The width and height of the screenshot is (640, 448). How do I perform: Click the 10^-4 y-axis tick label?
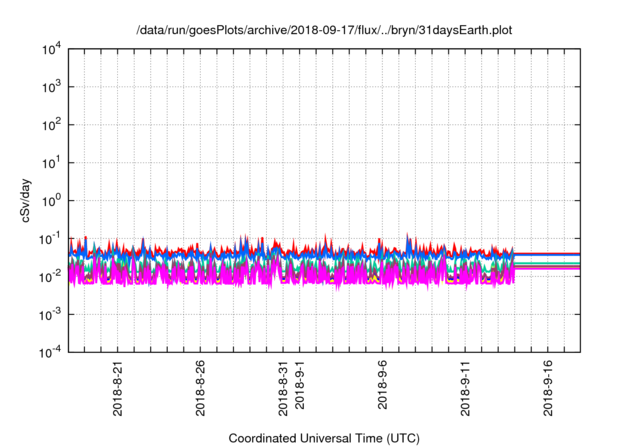tap(50, 351)
